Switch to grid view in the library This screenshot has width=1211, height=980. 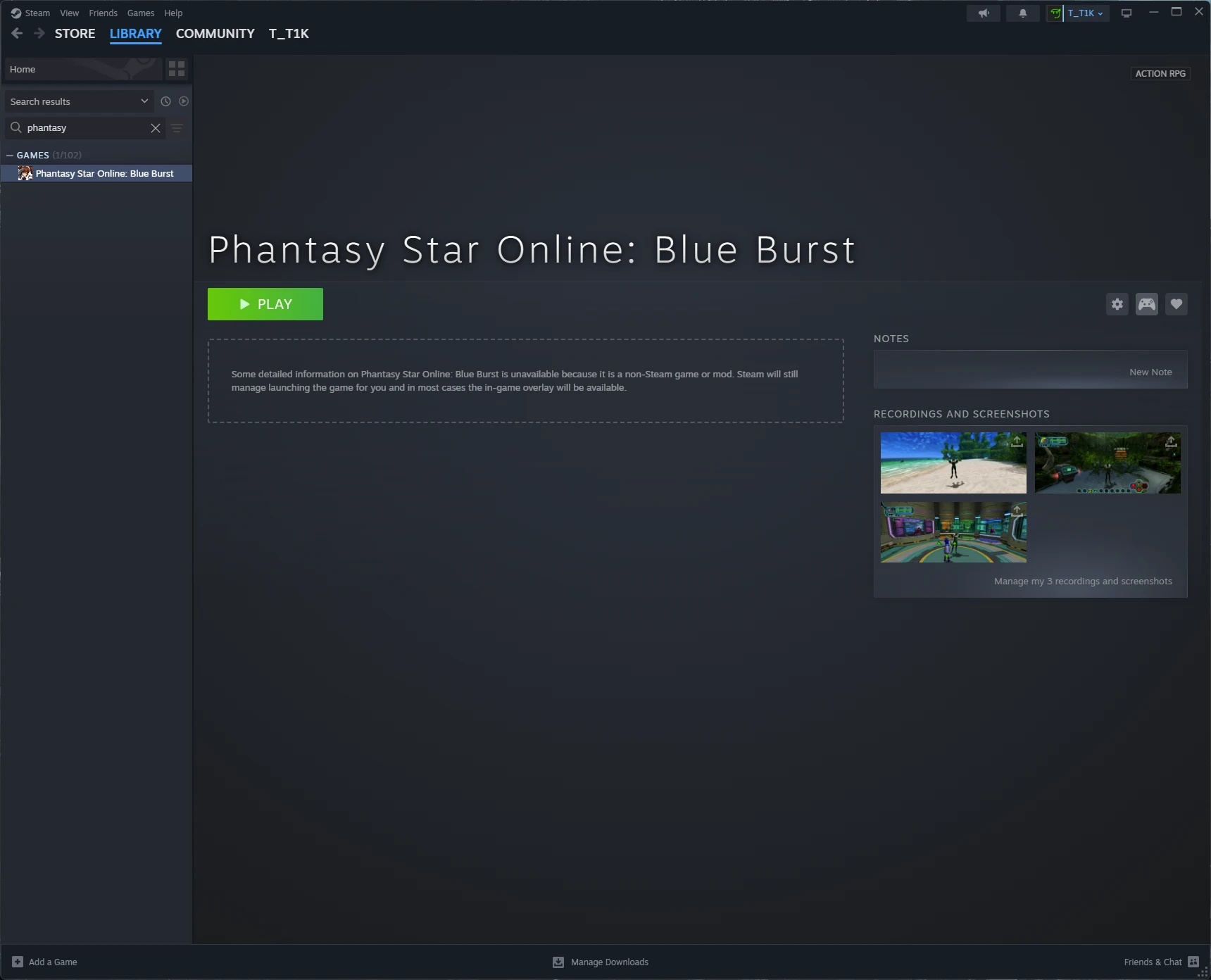click(x=176, y=69)
